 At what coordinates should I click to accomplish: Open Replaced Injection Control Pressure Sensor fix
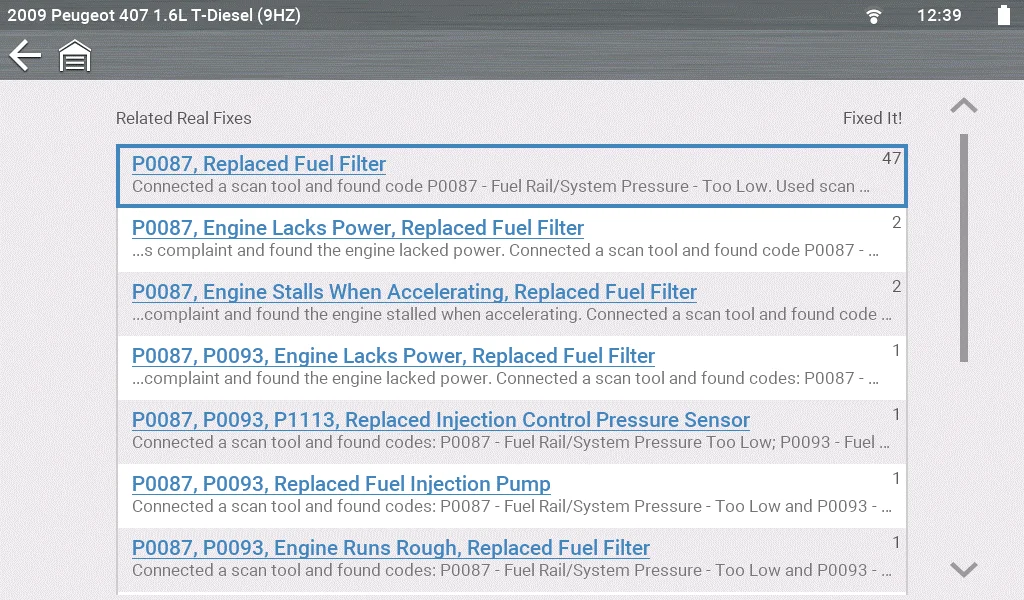point(441,420)
